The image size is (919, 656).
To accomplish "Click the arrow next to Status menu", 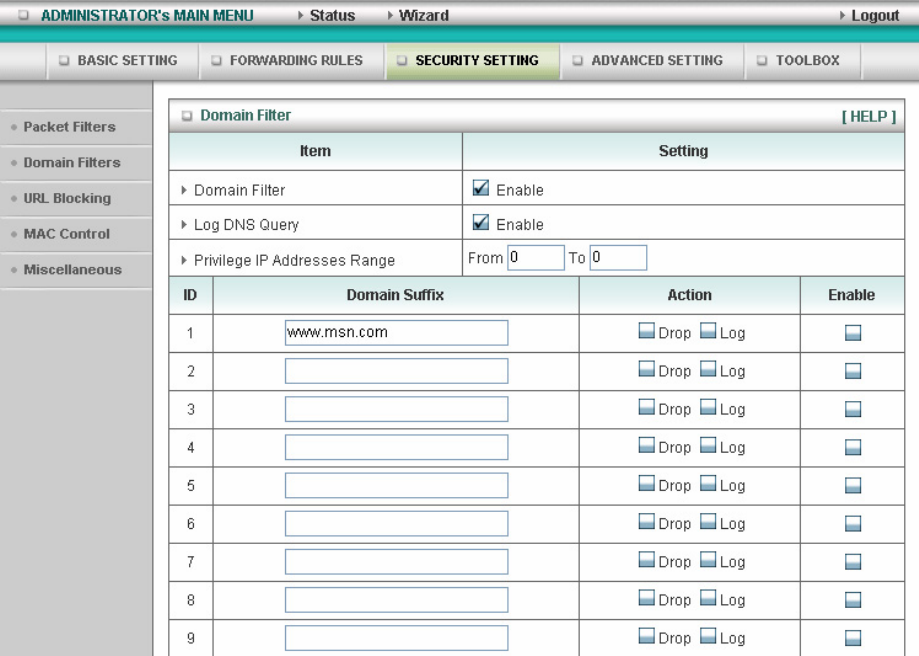I will [301, 15].
